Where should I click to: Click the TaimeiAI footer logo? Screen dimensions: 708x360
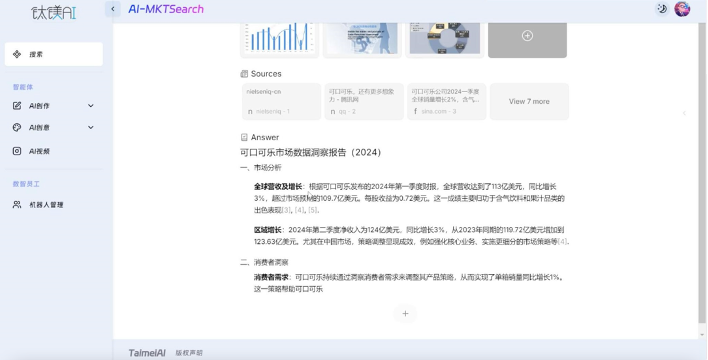(x=147, y=353)
